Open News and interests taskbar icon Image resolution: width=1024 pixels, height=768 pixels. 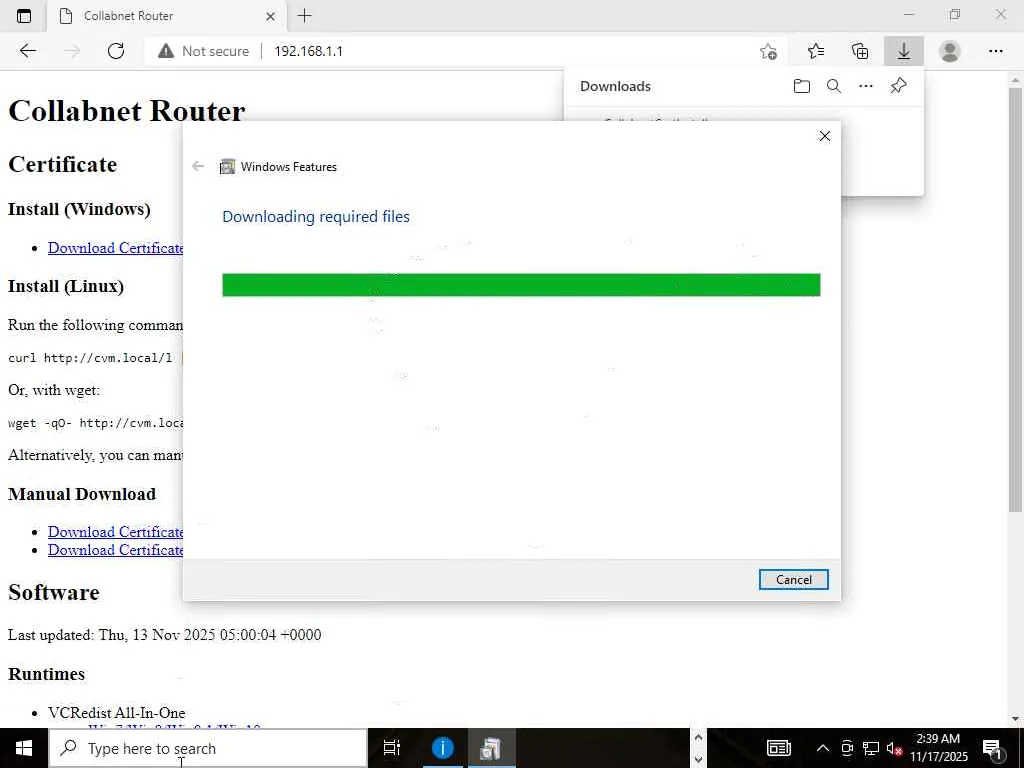click(779, 748)
